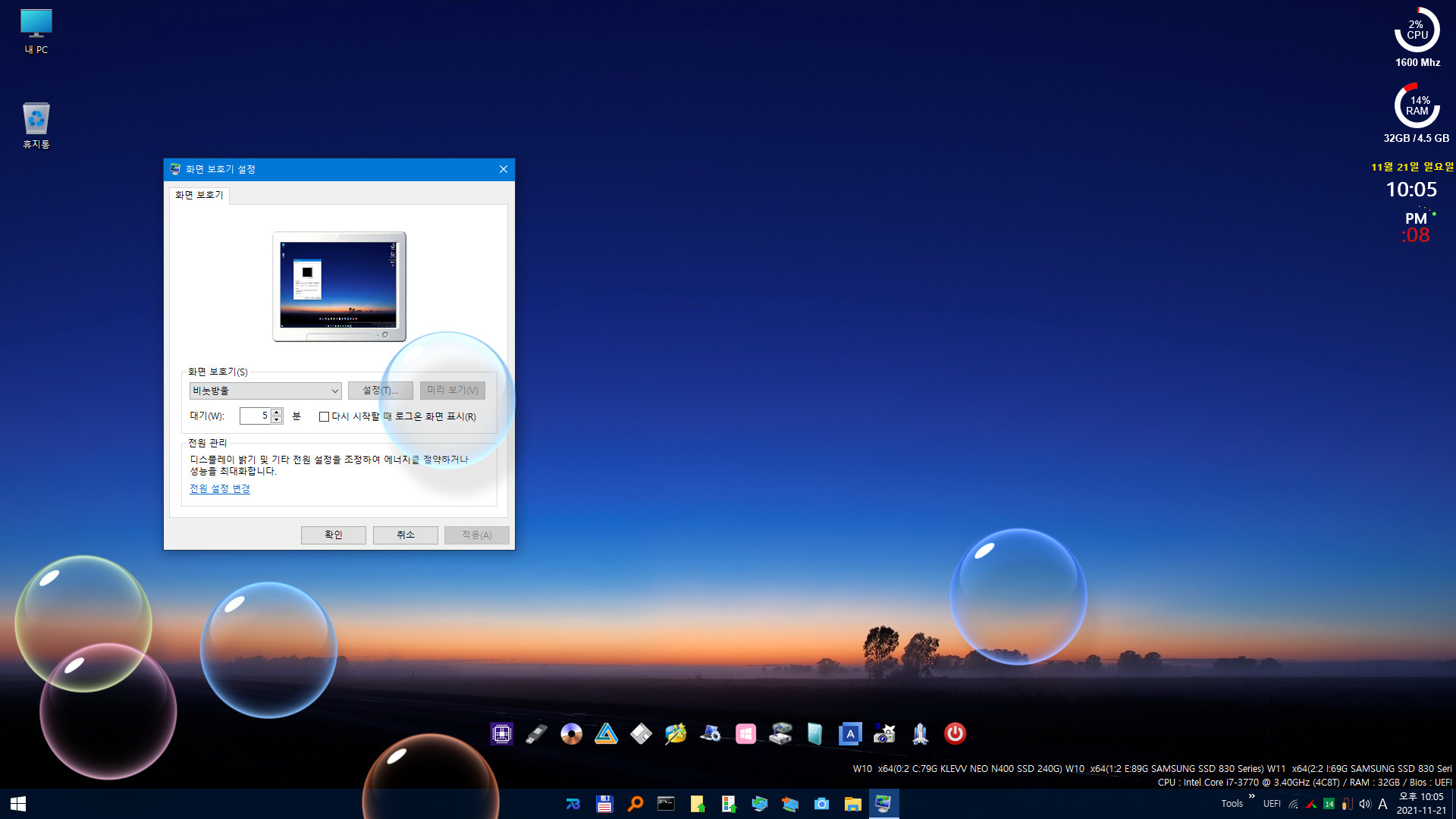Click the screen saver monitor preview thumbnail

tap(339, 287)
